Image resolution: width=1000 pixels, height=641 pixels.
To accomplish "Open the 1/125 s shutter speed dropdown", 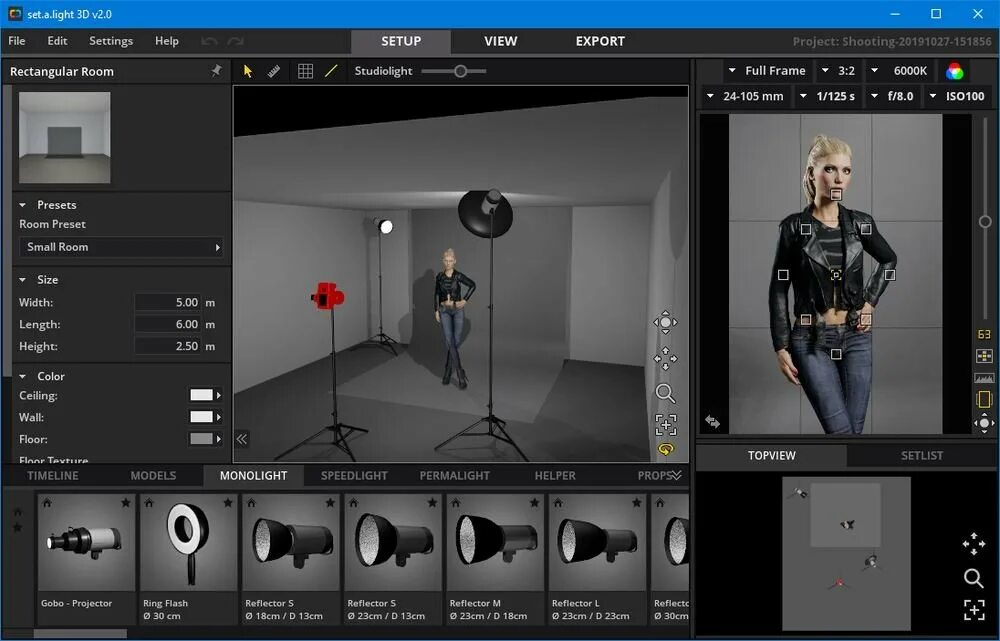I will [x=827, y=96].
